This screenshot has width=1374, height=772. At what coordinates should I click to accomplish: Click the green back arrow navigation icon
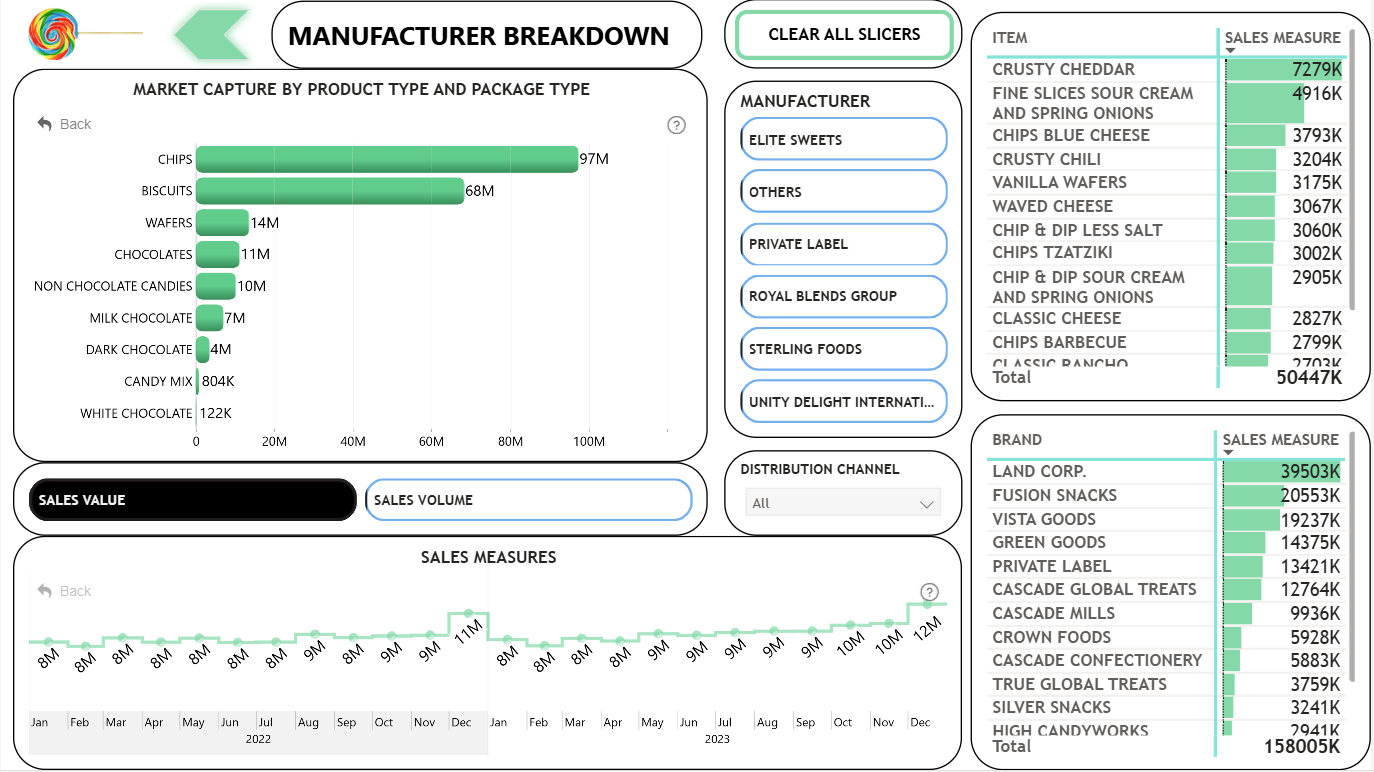tap(212, 34)
